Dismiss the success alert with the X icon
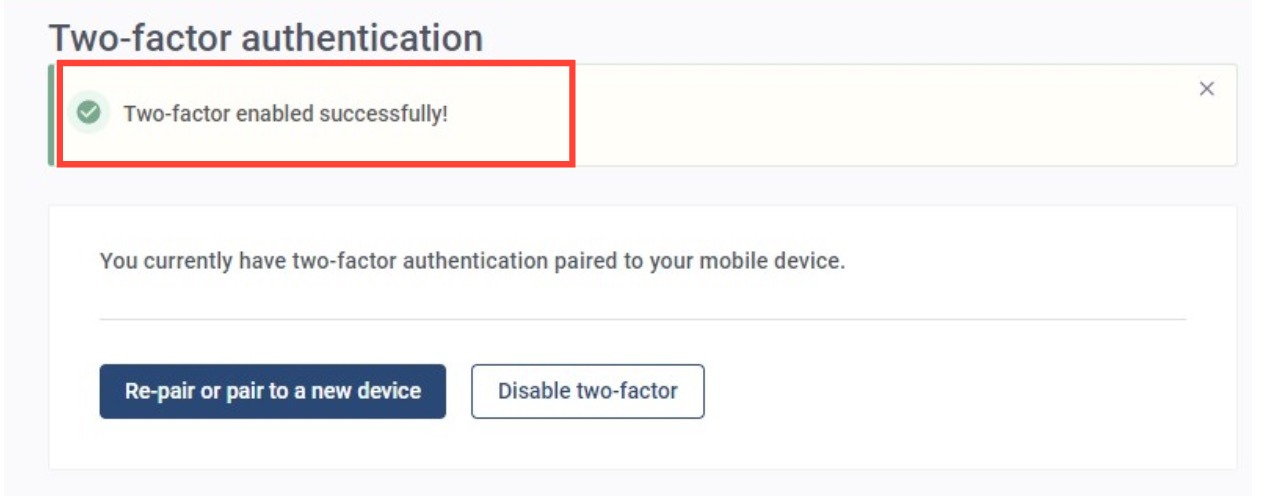The image size is (1264, 496). (1206, 89)
